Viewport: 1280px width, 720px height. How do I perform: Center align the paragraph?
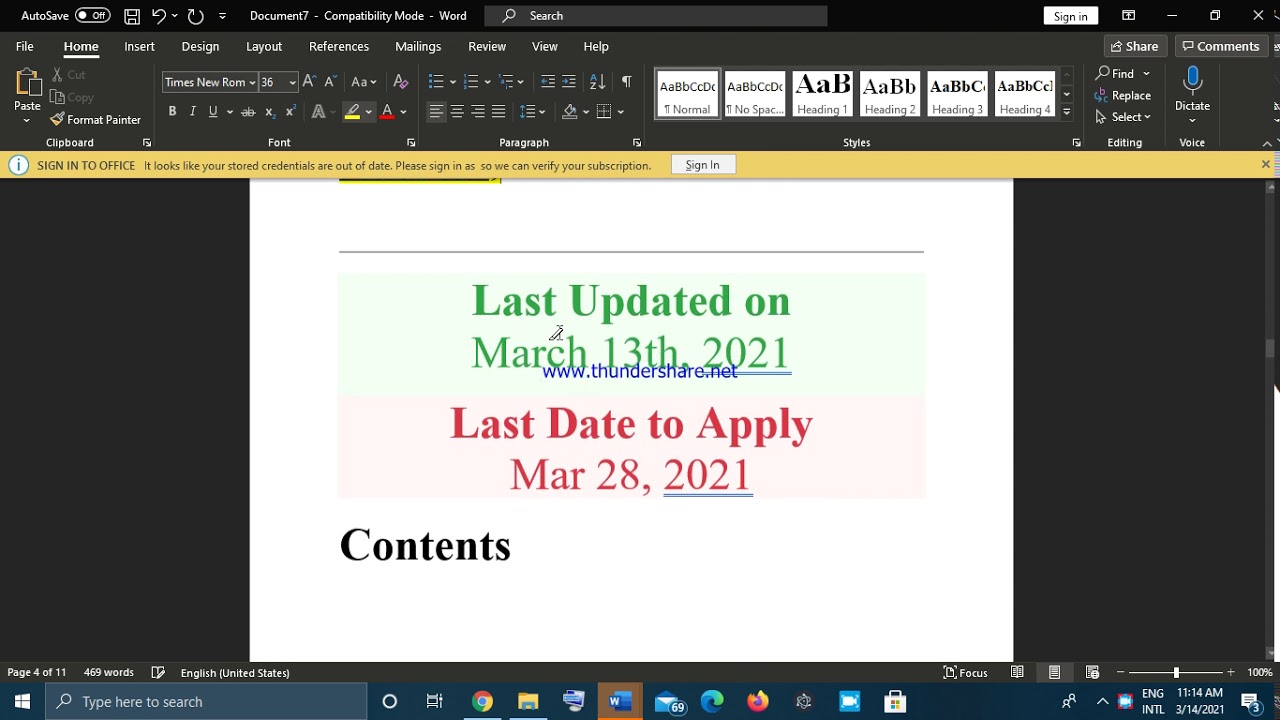pyautogui.click(x=457, y=112)
